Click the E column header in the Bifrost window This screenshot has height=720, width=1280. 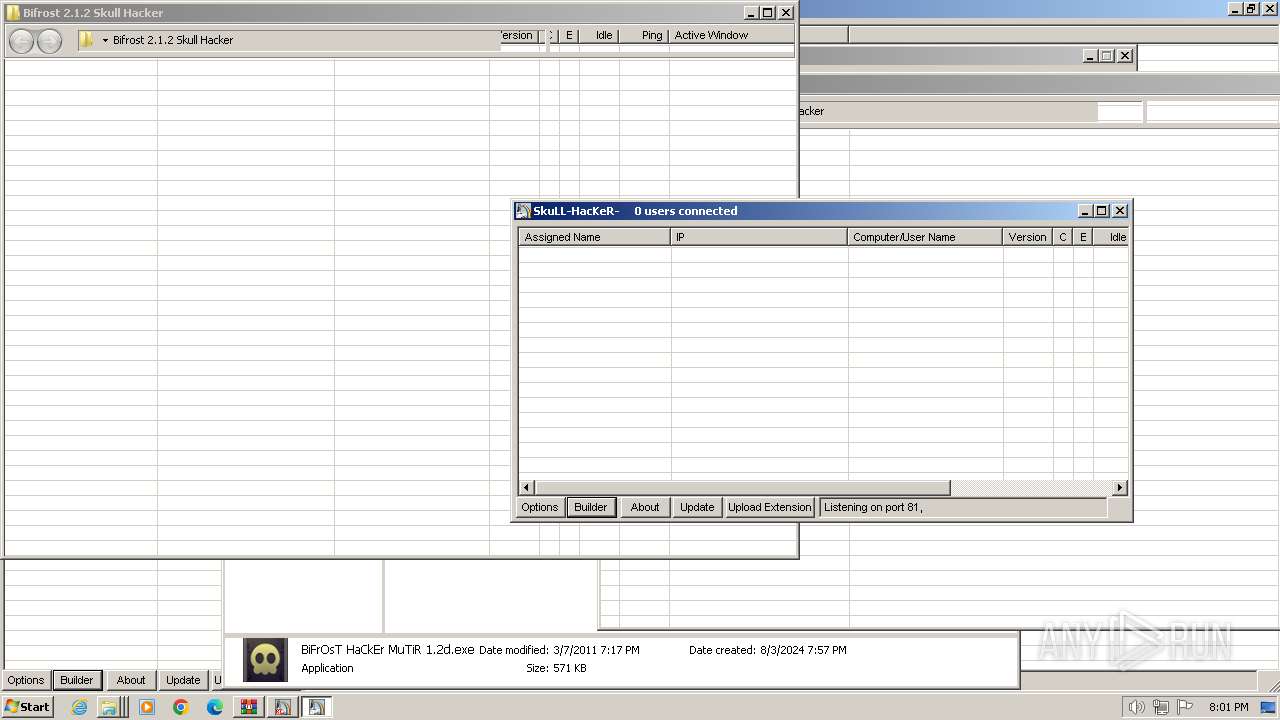569,35
